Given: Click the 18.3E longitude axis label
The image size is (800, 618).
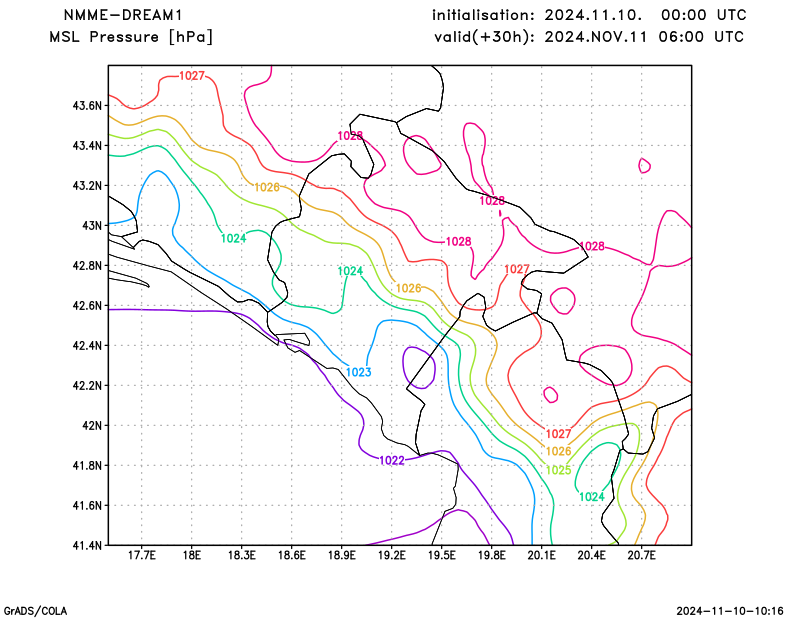Looking at the screenshot, I should click(x=241, y=555).
